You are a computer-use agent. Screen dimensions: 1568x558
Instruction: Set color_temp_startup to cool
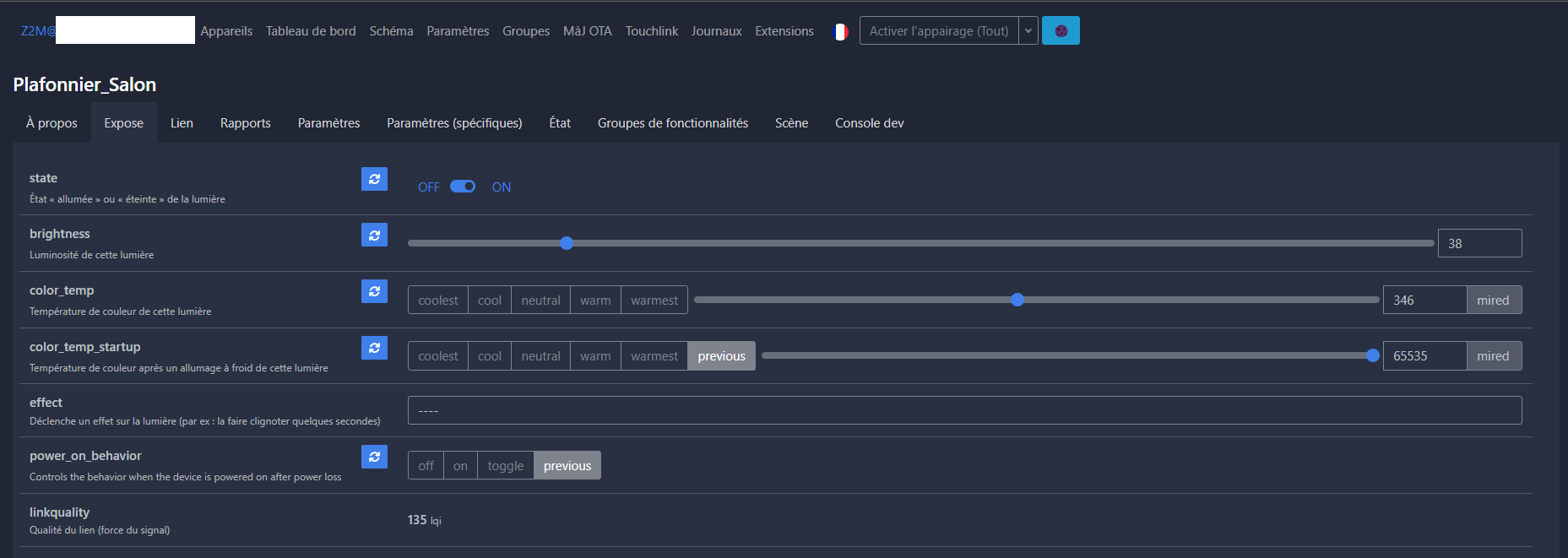(490, 355)
